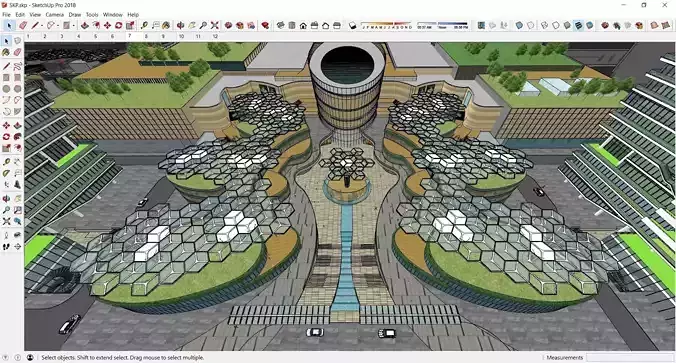Select the 2 Point Arc tool
Image resolution: width=676 pixels, height=363 pixels.
(x=17, y=100)
